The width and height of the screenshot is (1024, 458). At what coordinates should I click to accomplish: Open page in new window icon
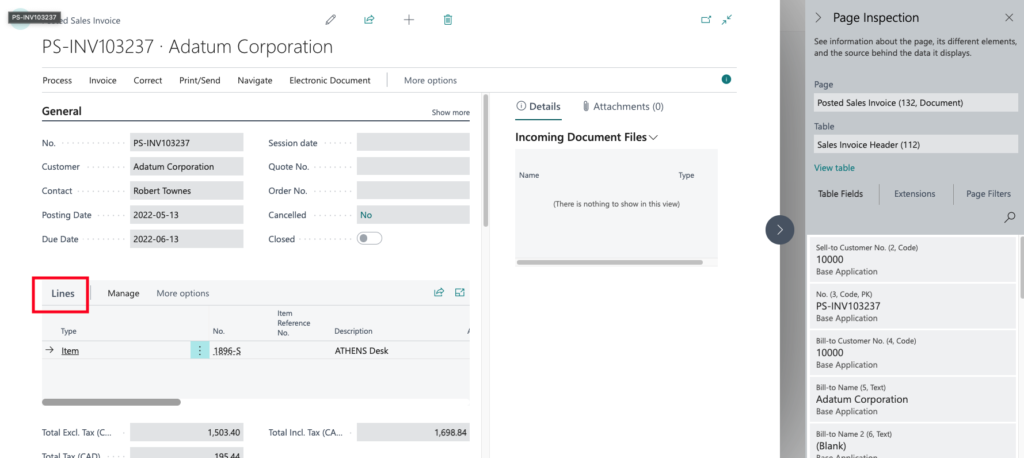click(x=706, y=20)
